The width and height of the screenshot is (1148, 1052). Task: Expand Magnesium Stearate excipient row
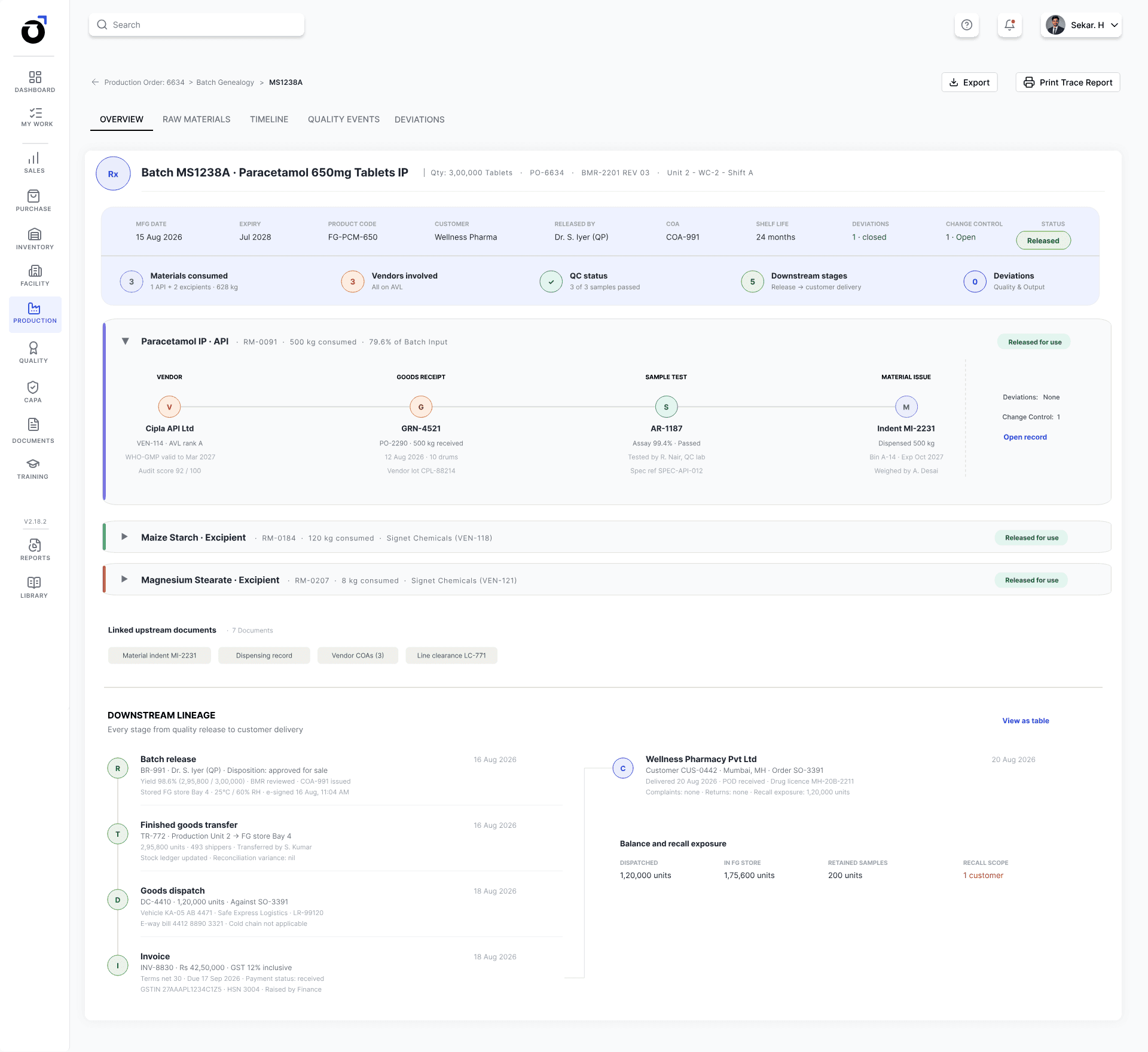pos(124,579)
